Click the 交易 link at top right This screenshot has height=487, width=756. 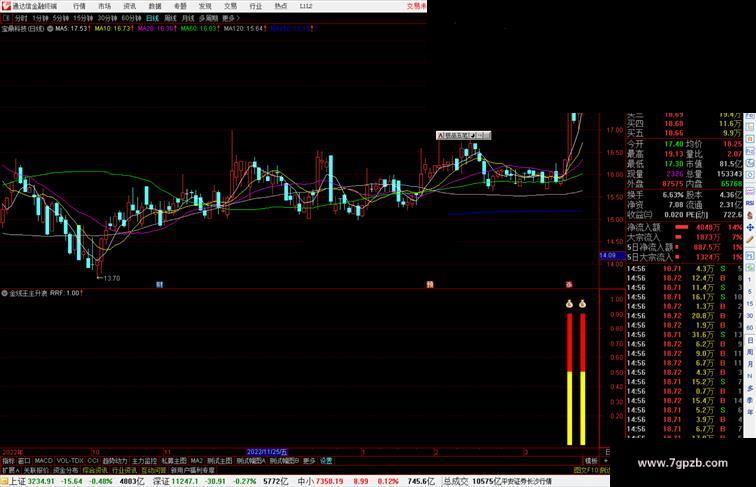click(417, 6)
